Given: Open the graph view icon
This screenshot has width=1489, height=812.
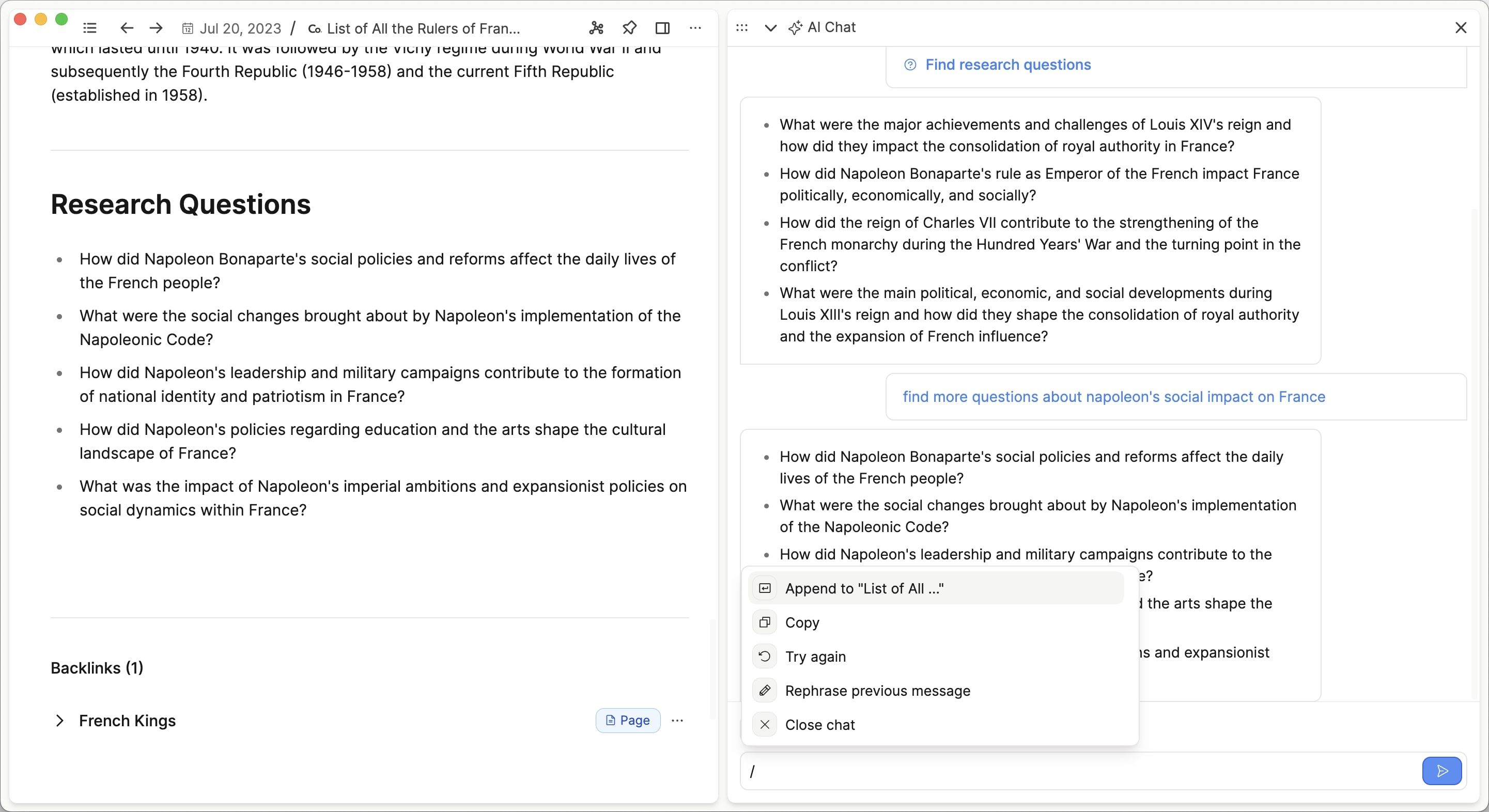Looking at the screenshot, I should point(596,28).
